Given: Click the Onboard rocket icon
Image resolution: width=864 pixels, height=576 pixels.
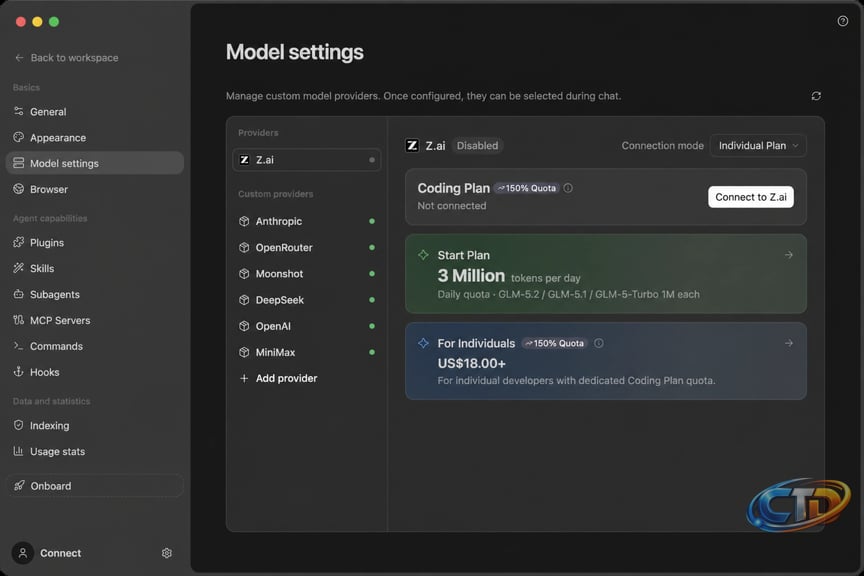Looking at the screenshot, I should coord(19,486).
